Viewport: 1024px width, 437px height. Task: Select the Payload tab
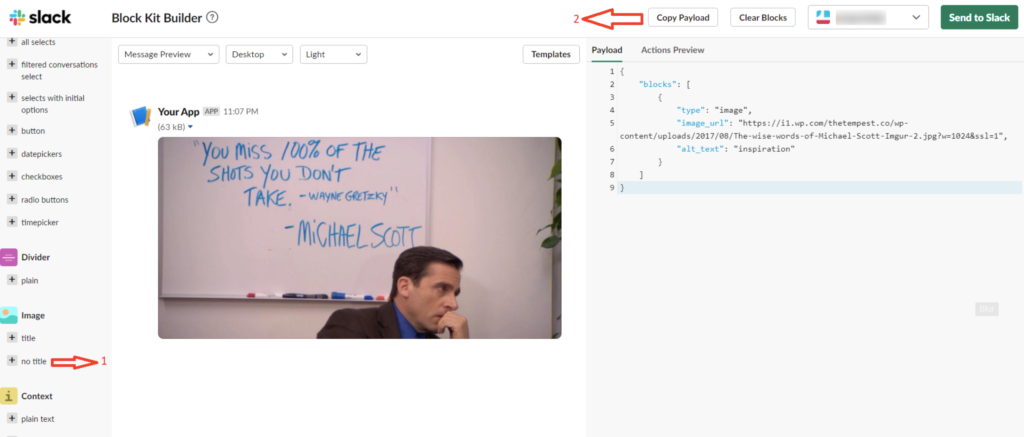click(607, 50)
